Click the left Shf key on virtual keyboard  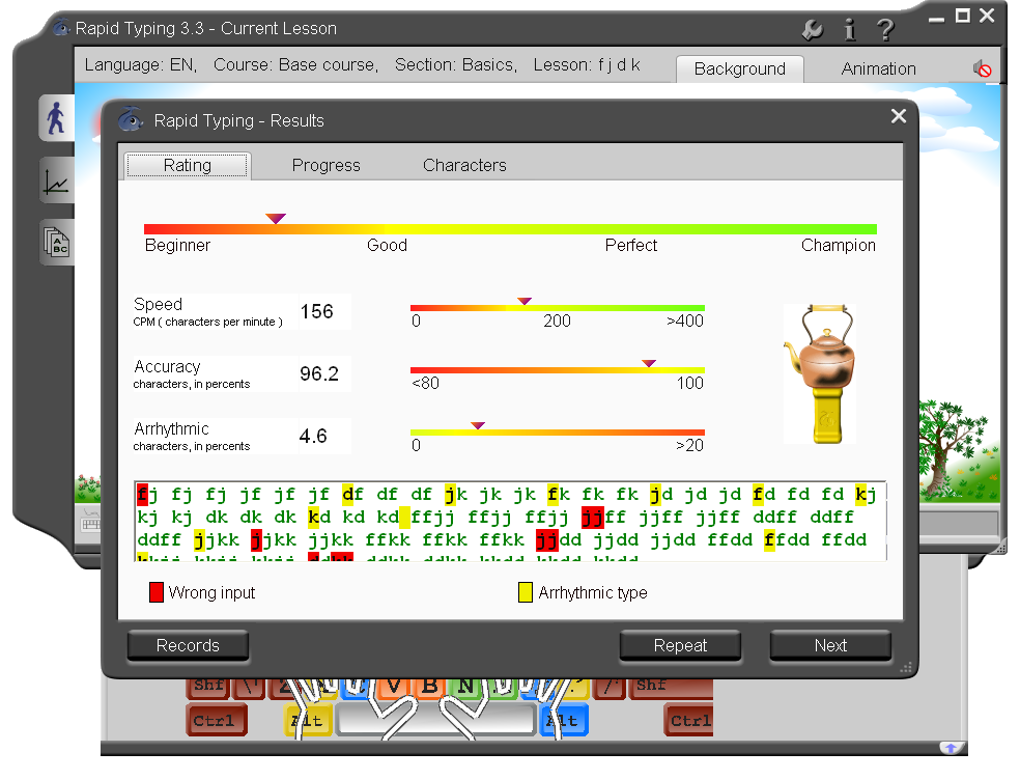coord(208,687)
